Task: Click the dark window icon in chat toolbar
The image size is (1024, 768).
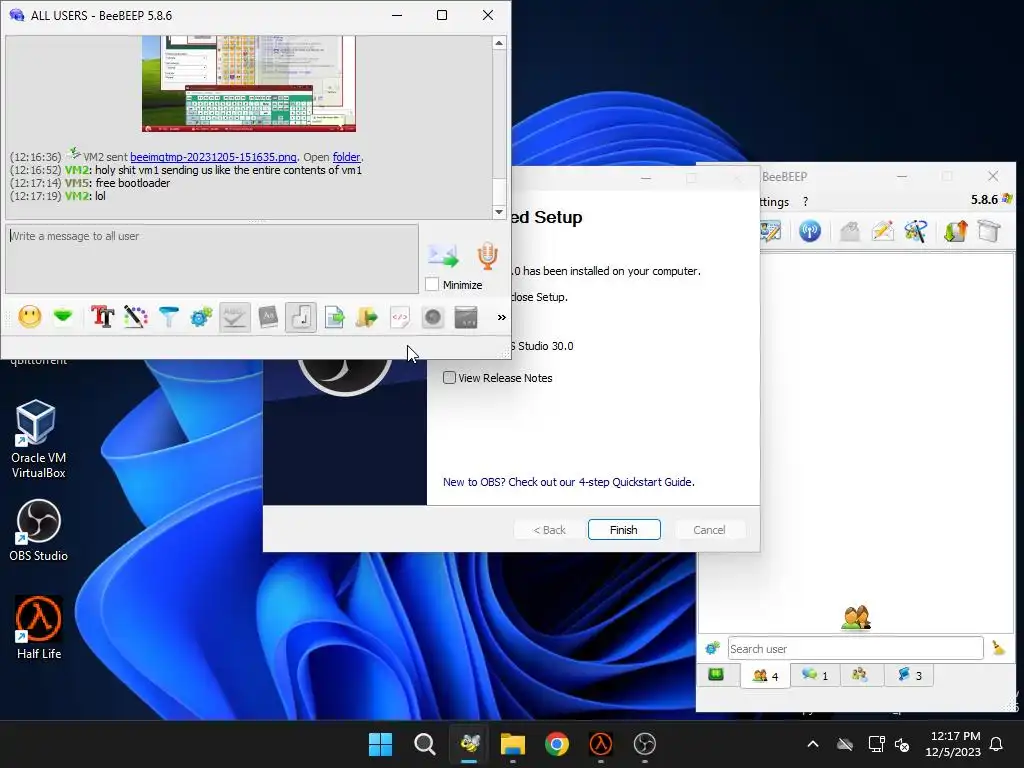Action: pyautogui.click(x=466, y=317)
